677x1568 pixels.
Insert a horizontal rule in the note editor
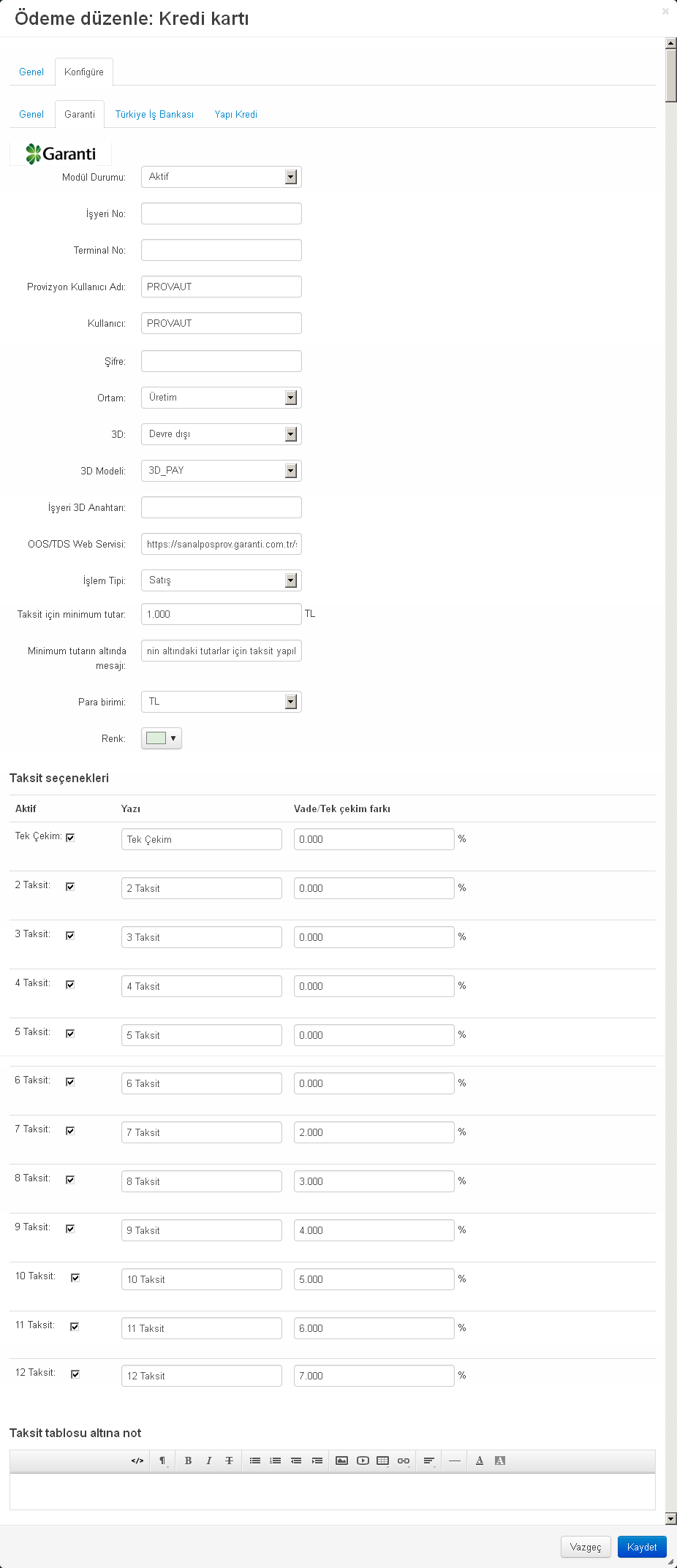tap(455, 1461)
